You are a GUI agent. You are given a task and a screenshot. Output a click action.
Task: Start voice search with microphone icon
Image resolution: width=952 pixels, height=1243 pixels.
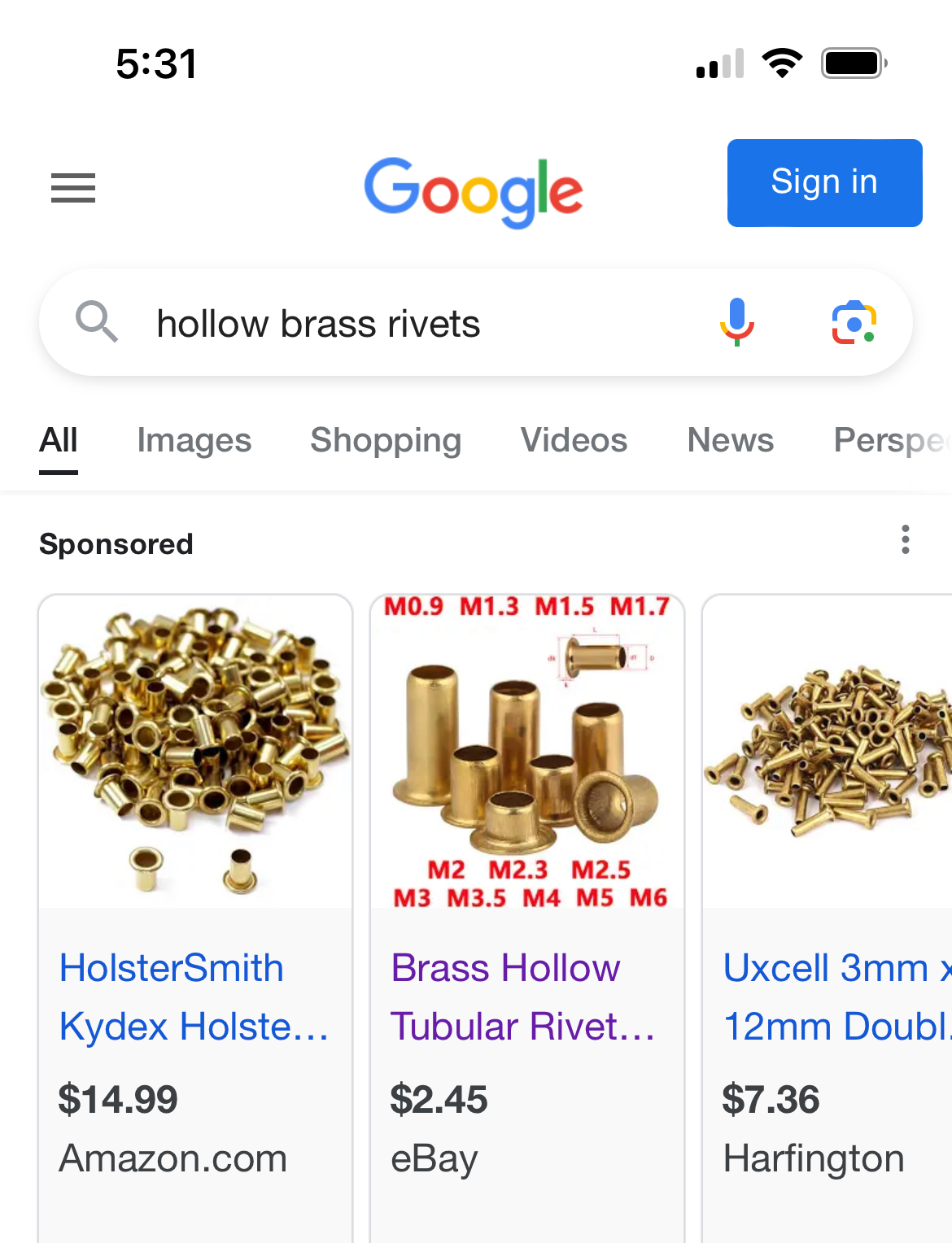tap(737, 323)
